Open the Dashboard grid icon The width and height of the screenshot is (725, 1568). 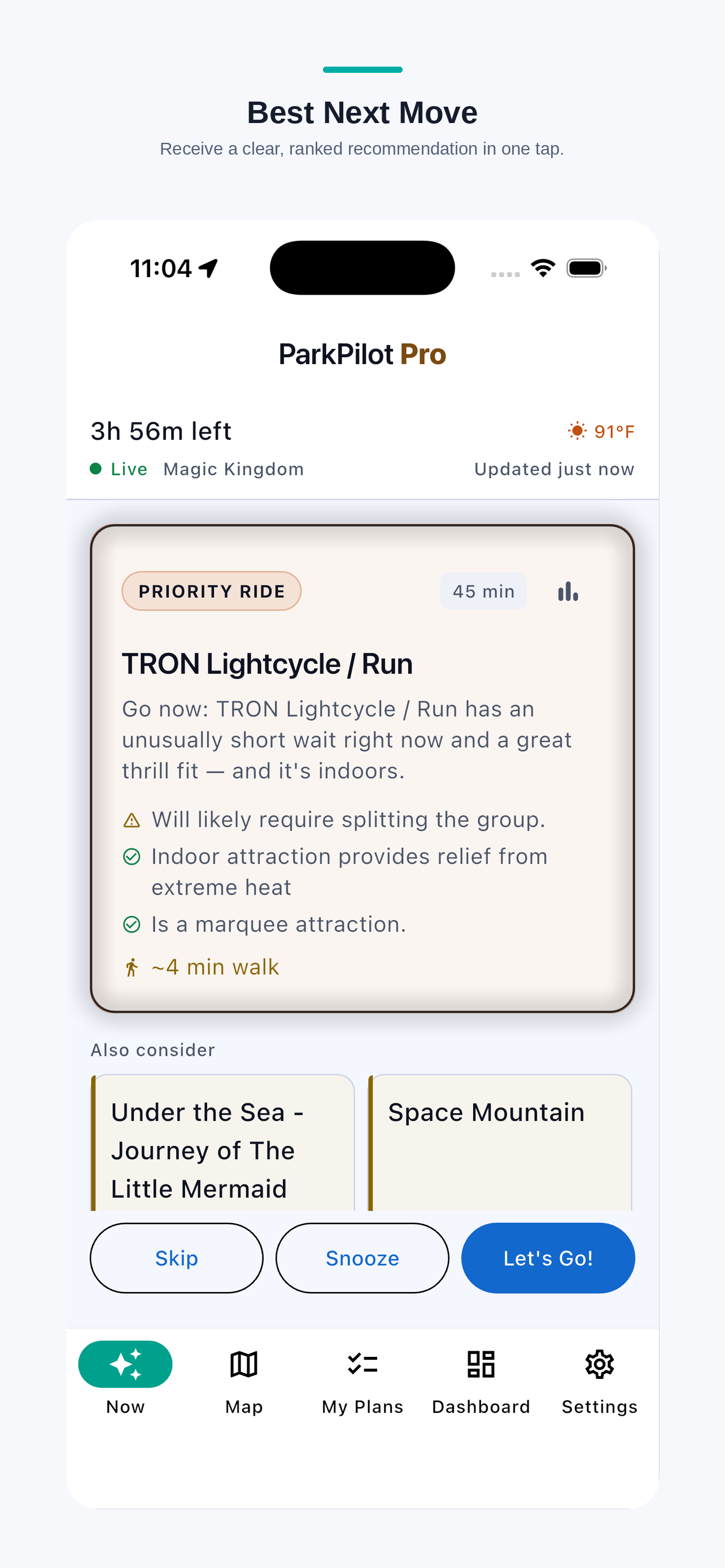[x=481, y=1364]
